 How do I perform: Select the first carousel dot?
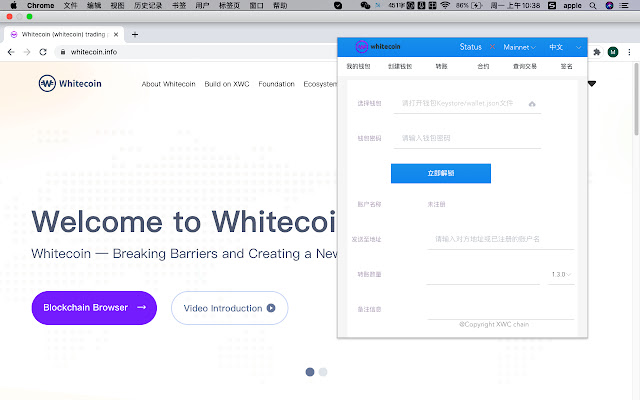[x=310, y=372]
